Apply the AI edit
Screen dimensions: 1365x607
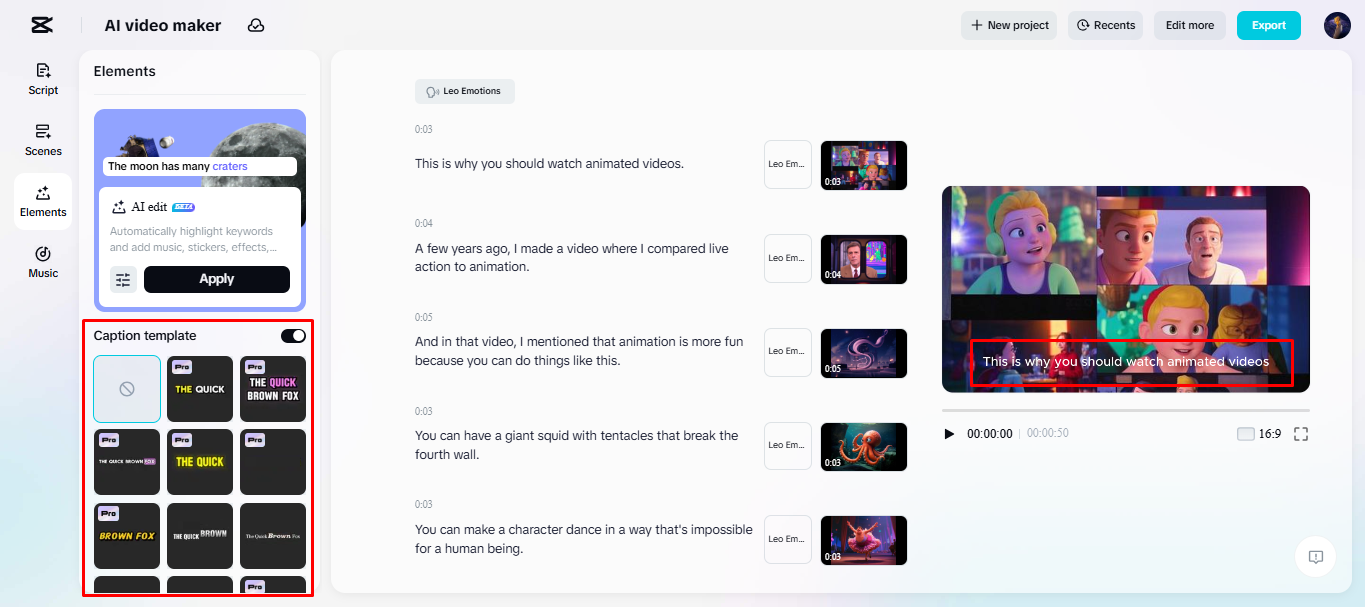coord(217,279)
